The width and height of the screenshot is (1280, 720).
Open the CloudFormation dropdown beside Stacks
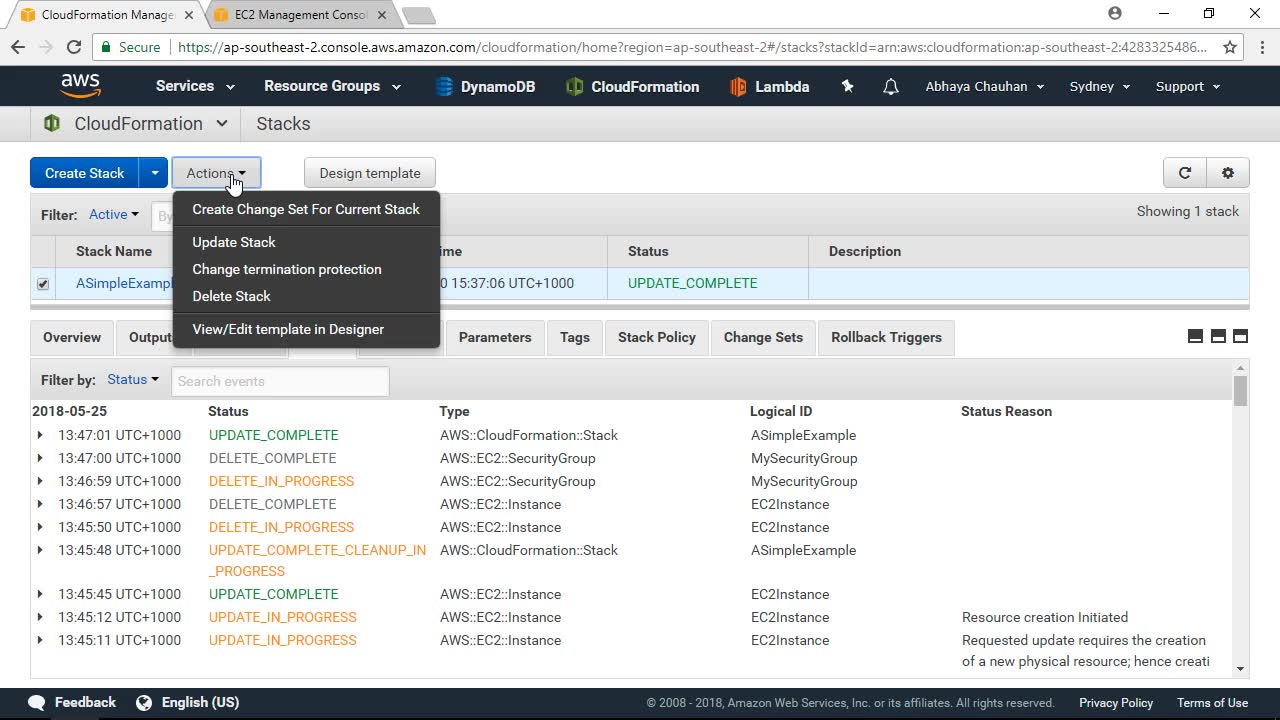[x=138, y=124]
